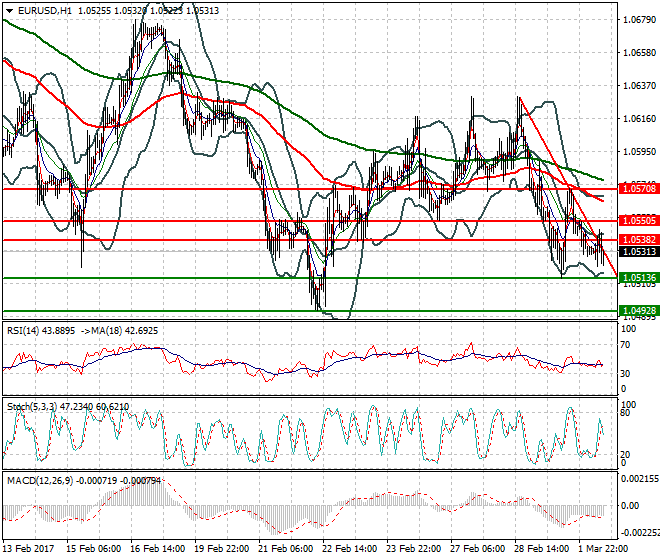Select the 13 Feb 2017 date label
The width and height of the screenshot is (660, 560).
tap(29, 549)
